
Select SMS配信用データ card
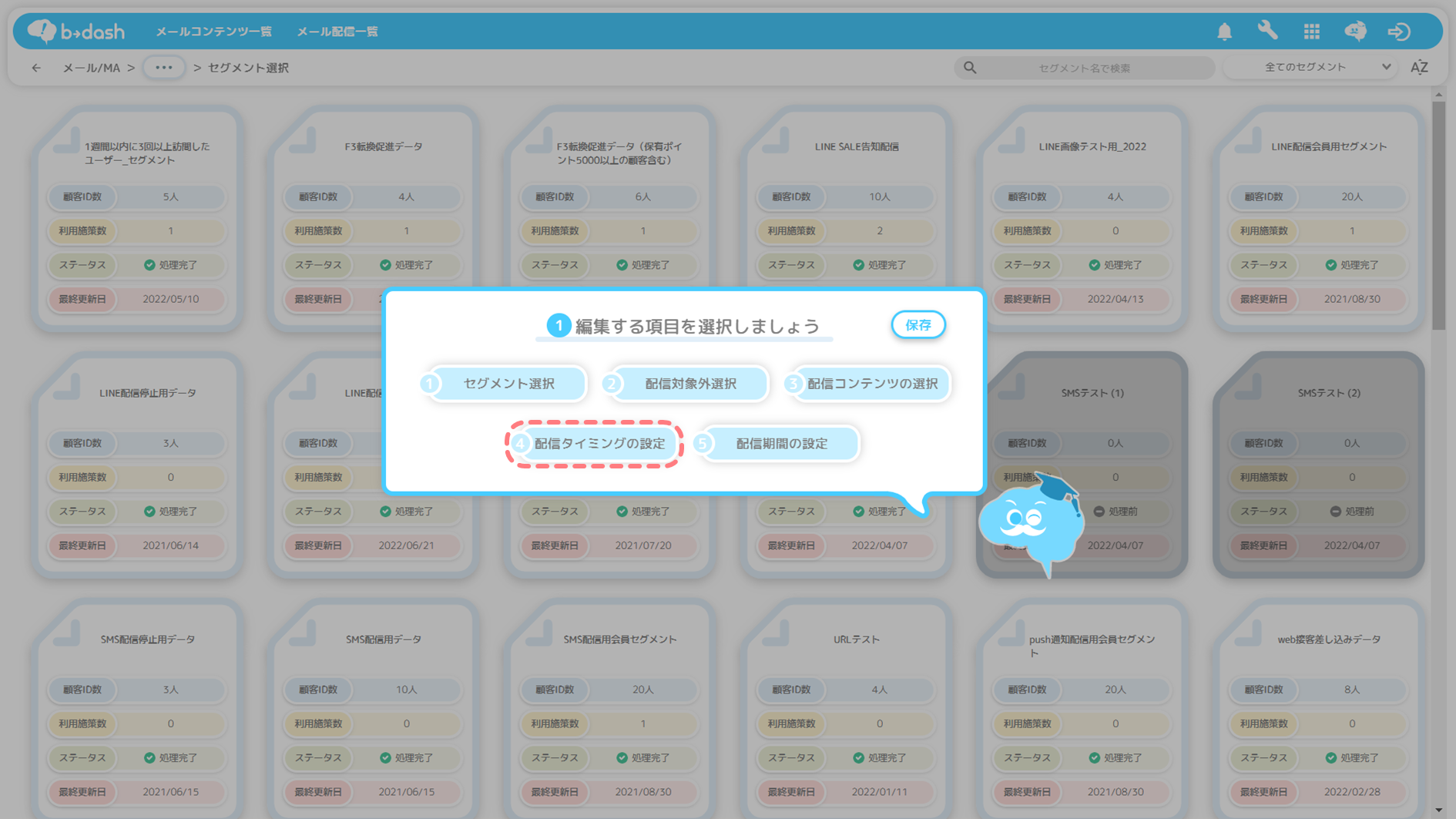[373, 709]
